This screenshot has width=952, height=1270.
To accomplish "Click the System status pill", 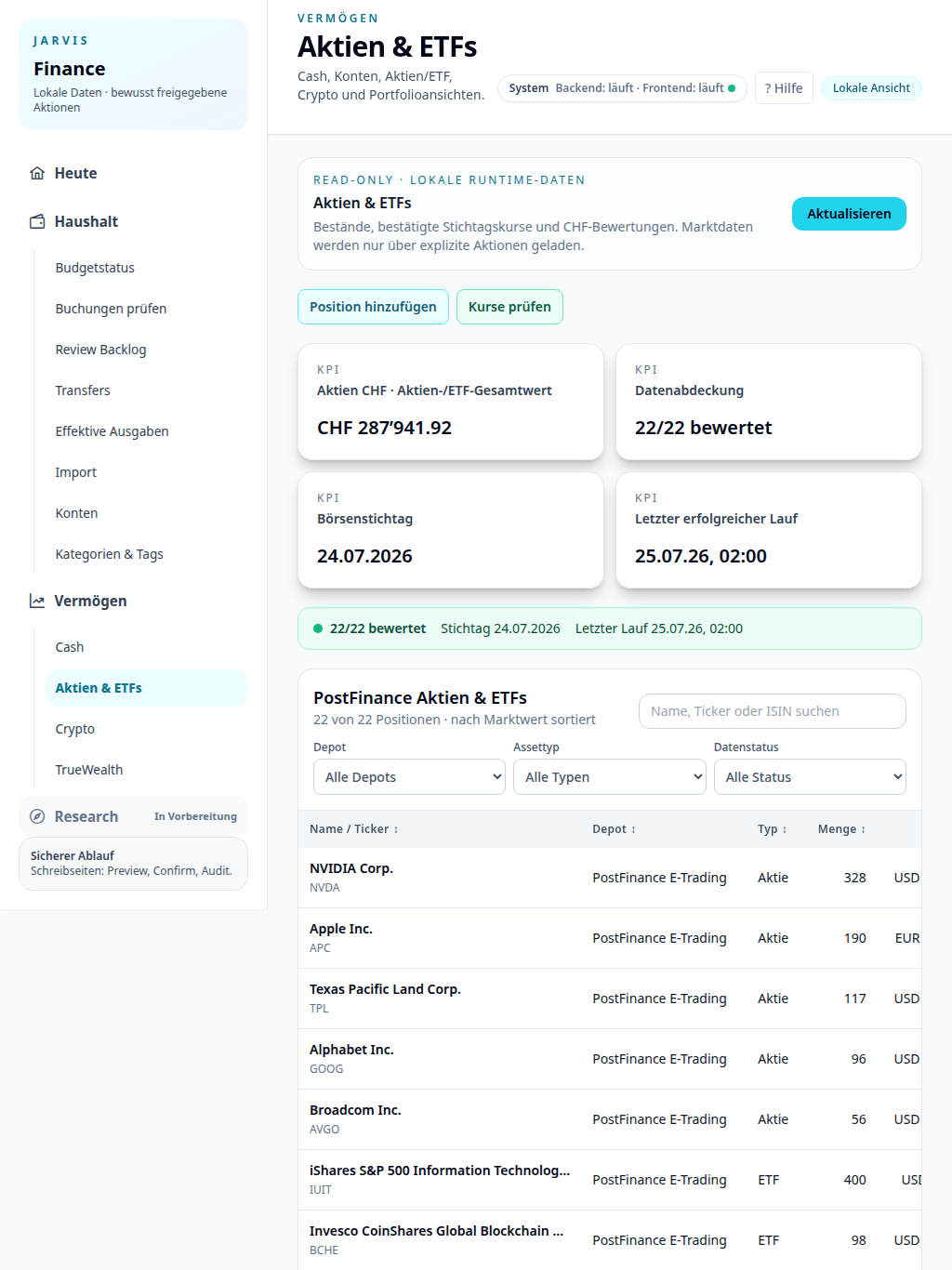I will click(622, 88).
